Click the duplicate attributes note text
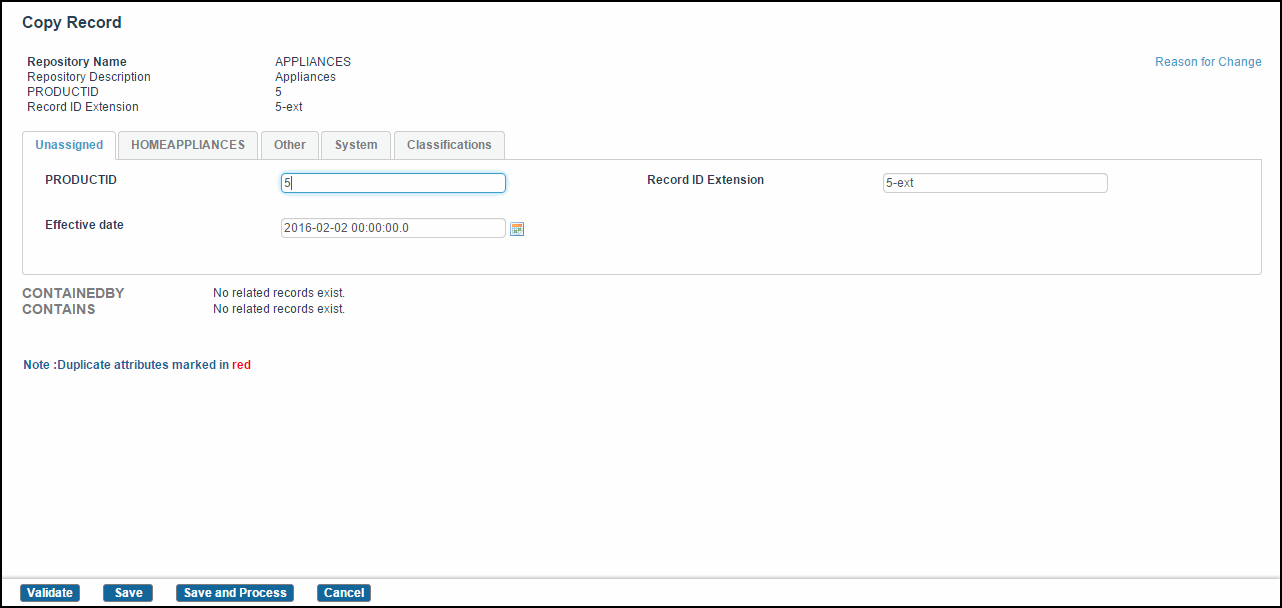Image resolution: width=1282 pixels, height=608 pixels. [x=137, y=365]
